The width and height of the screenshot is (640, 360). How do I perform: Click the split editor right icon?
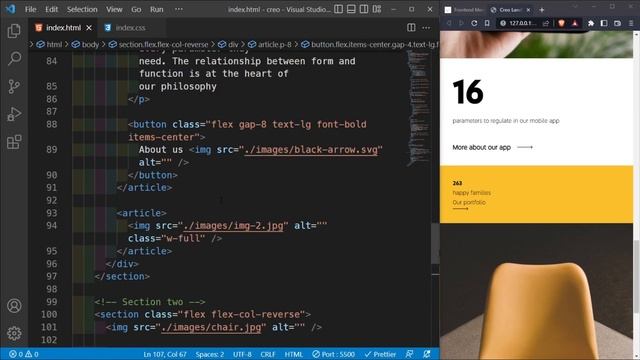(x=411, y=28)
